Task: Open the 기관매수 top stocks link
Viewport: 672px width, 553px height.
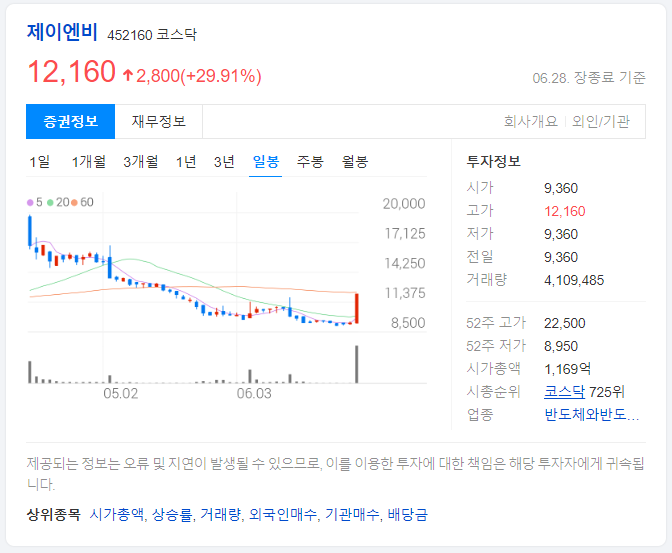Action: coord(352,514)
